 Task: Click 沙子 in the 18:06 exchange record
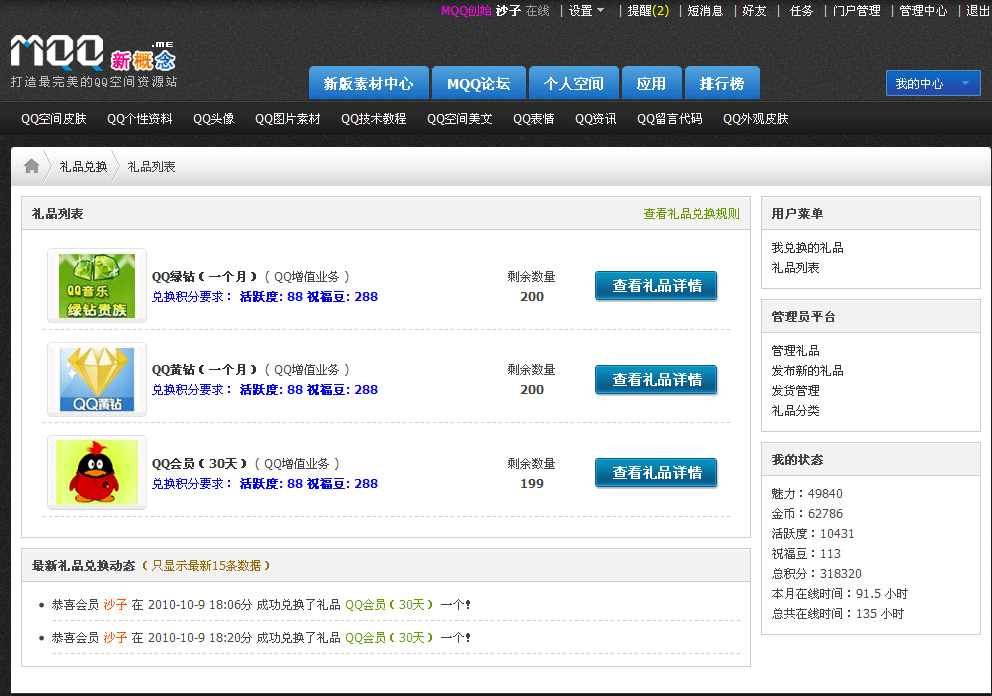coord(115,605)
